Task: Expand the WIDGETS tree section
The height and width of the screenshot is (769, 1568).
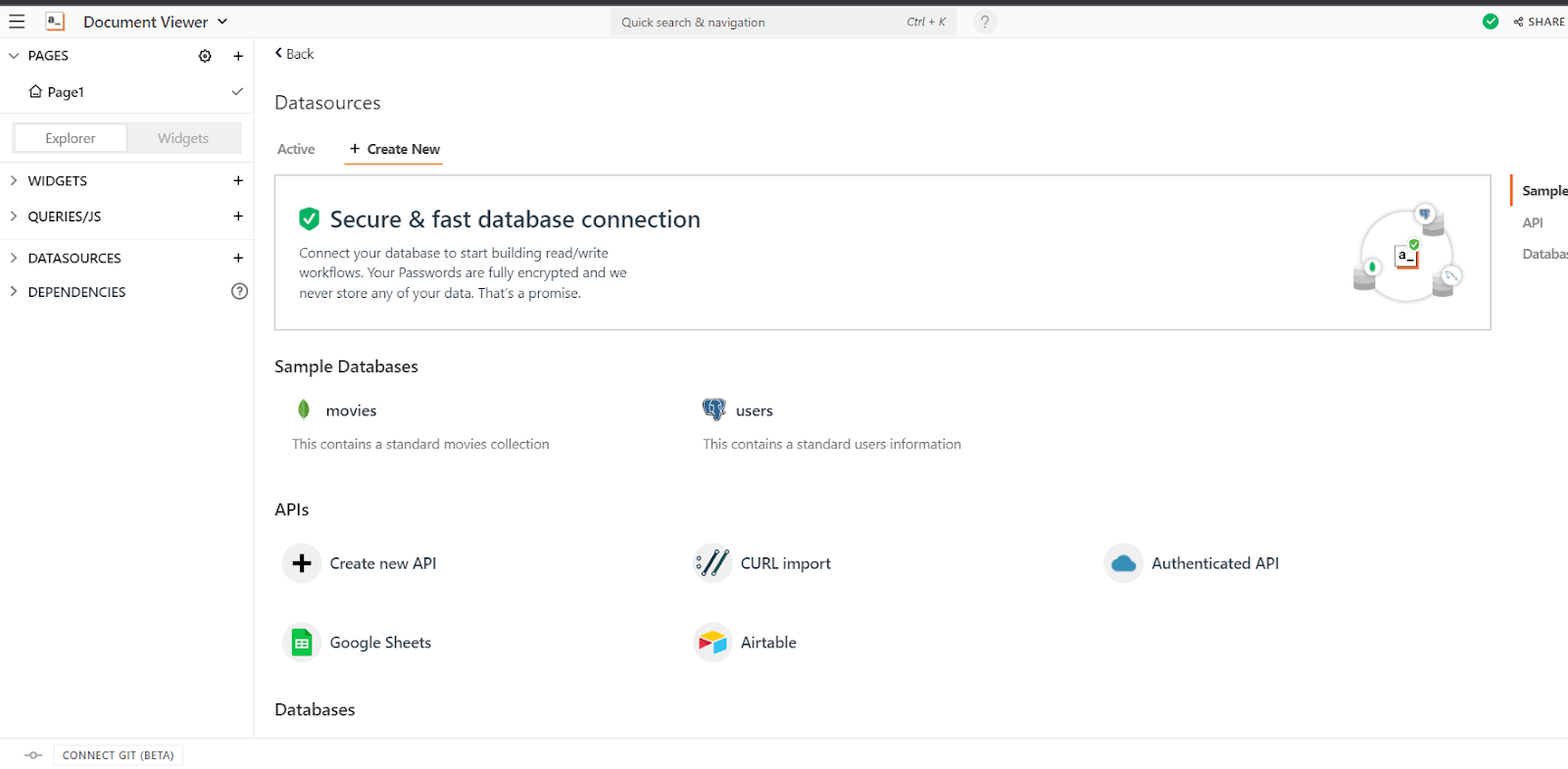Action: click(x=14, y=181)
